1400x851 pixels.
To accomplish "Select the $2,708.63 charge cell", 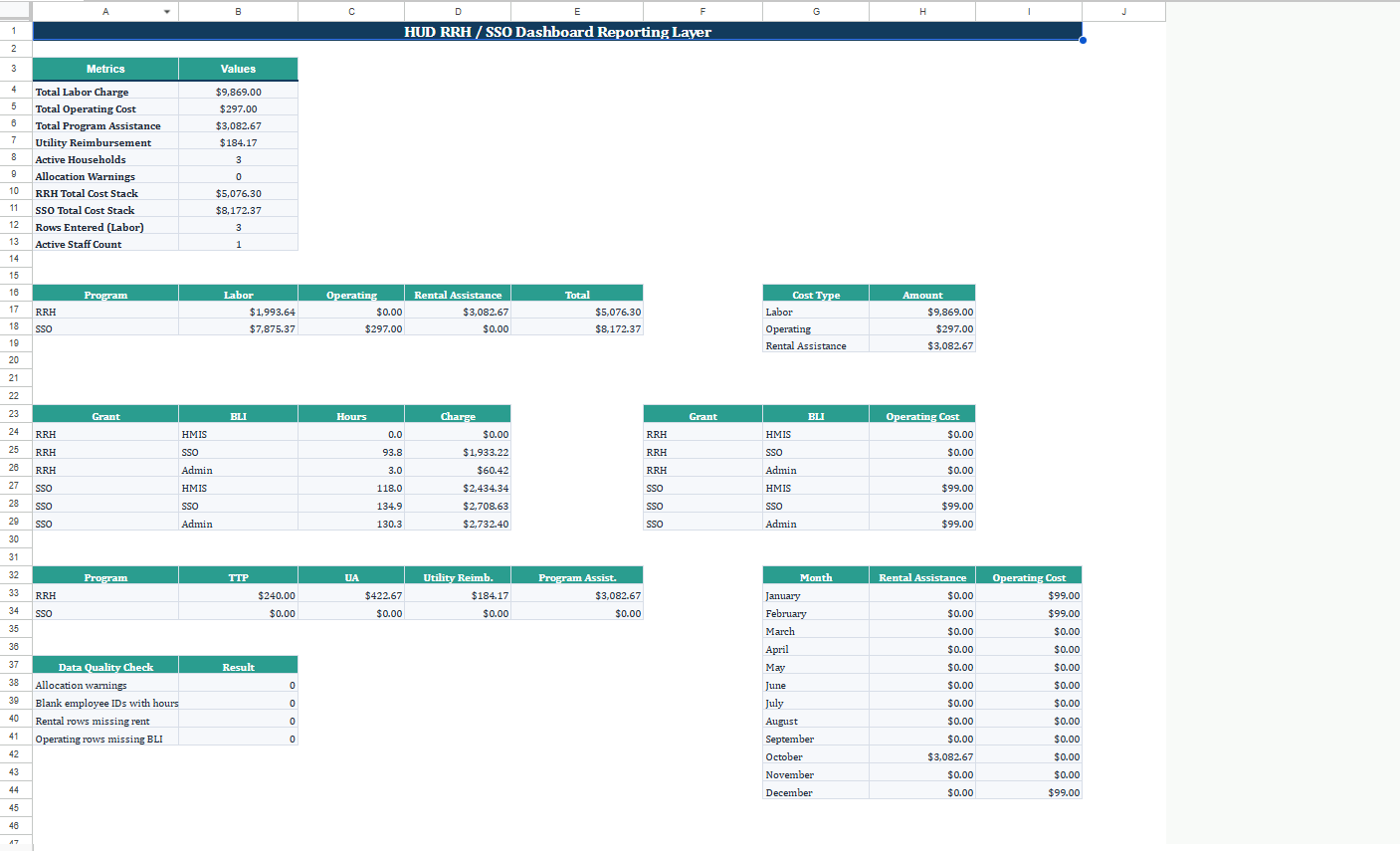I will 458,506.
